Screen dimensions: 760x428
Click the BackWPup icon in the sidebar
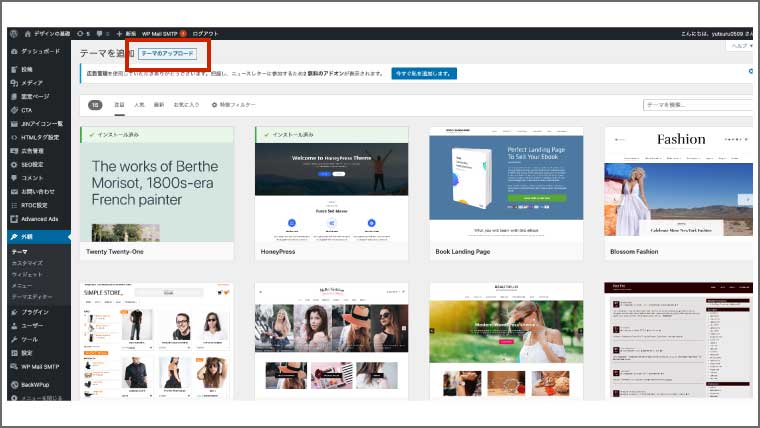[14, 384]
